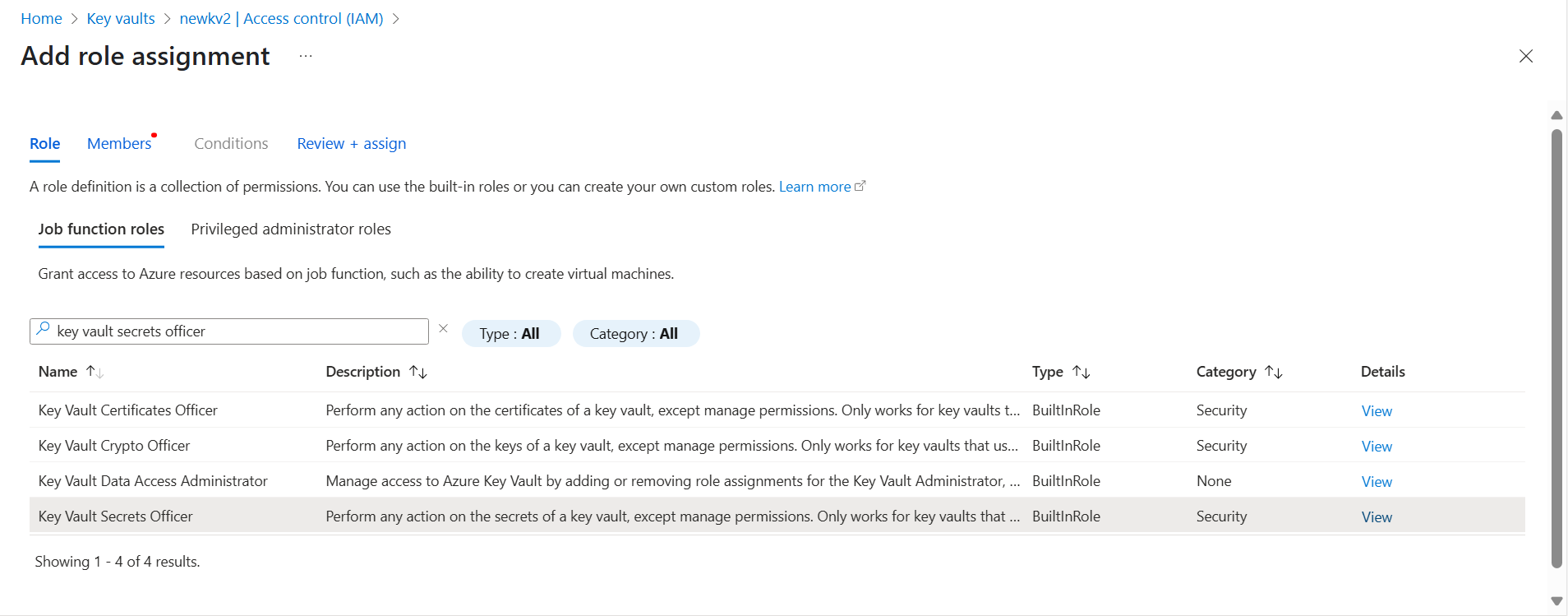Open the more options ellipsis beside the title
The image size is (1568, 616).
[306, 56]
